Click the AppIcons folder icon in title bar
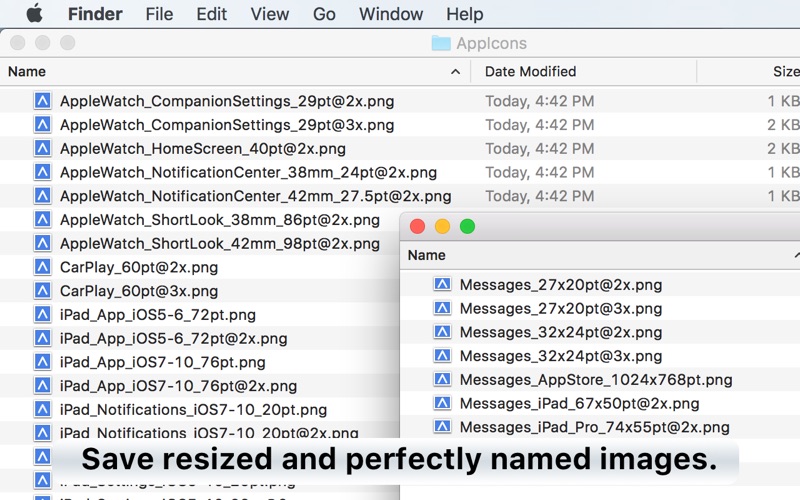800x500 pixels. pos(441,43)
